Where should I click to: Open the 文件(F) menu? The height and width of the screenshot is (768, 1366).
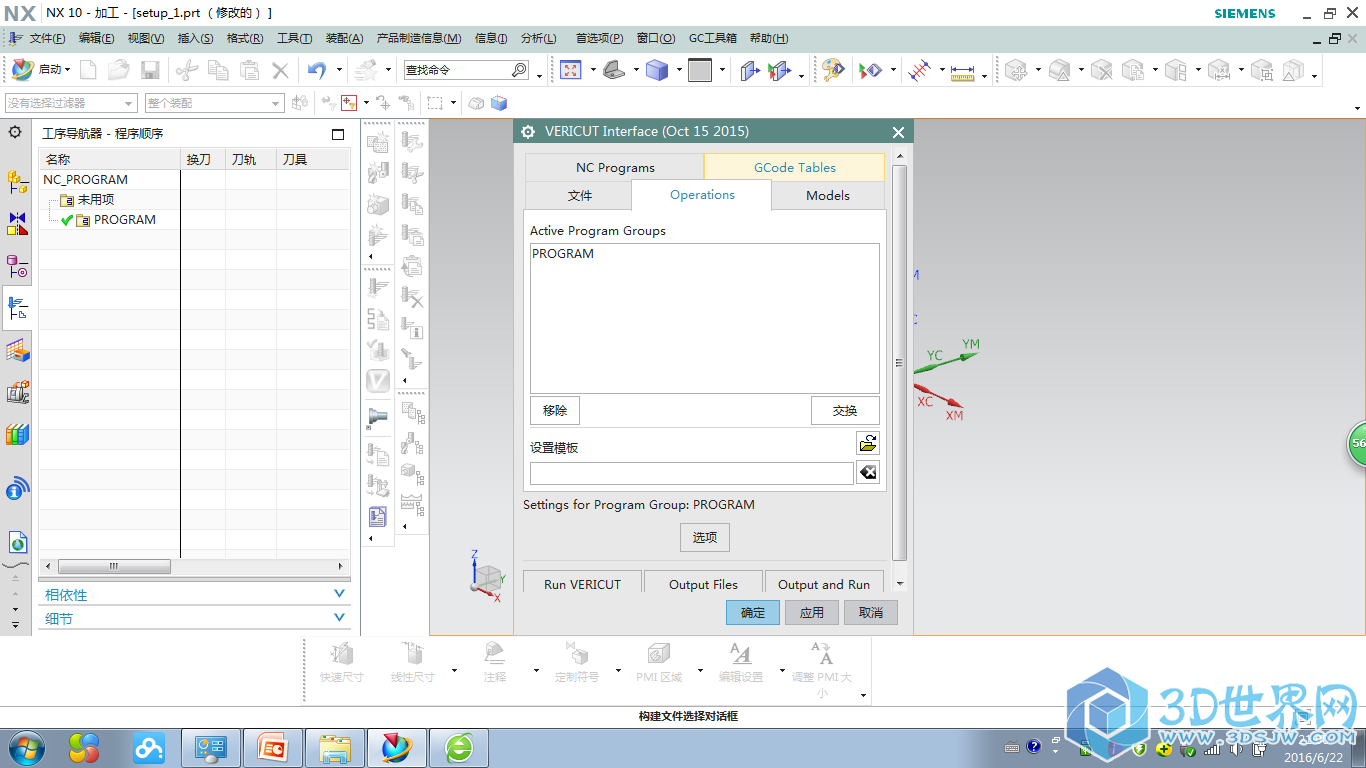click(47, 38)
